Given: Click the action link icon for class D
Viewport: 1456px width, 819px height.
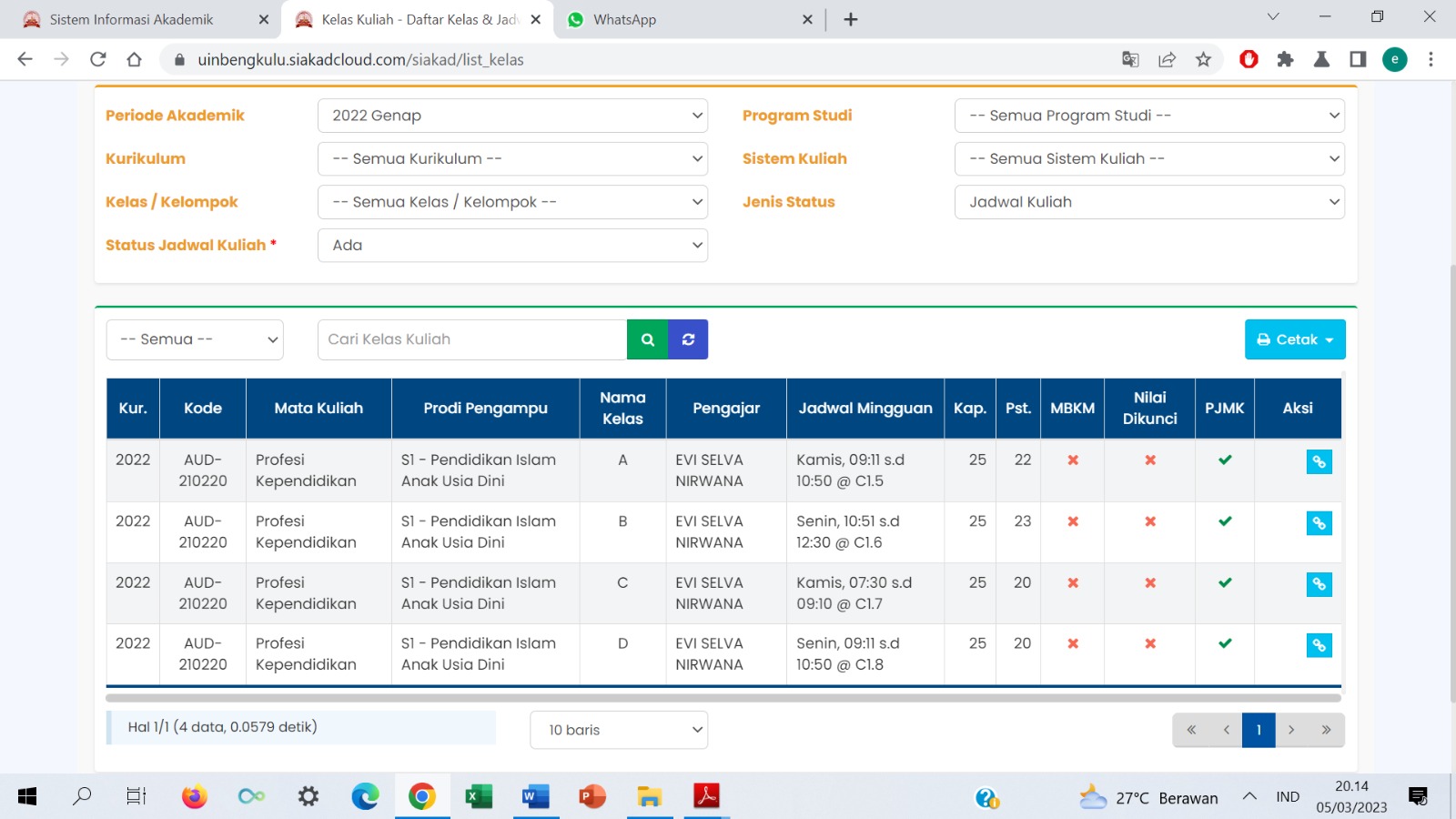Looking at the screenshot, I should 1319,645.
